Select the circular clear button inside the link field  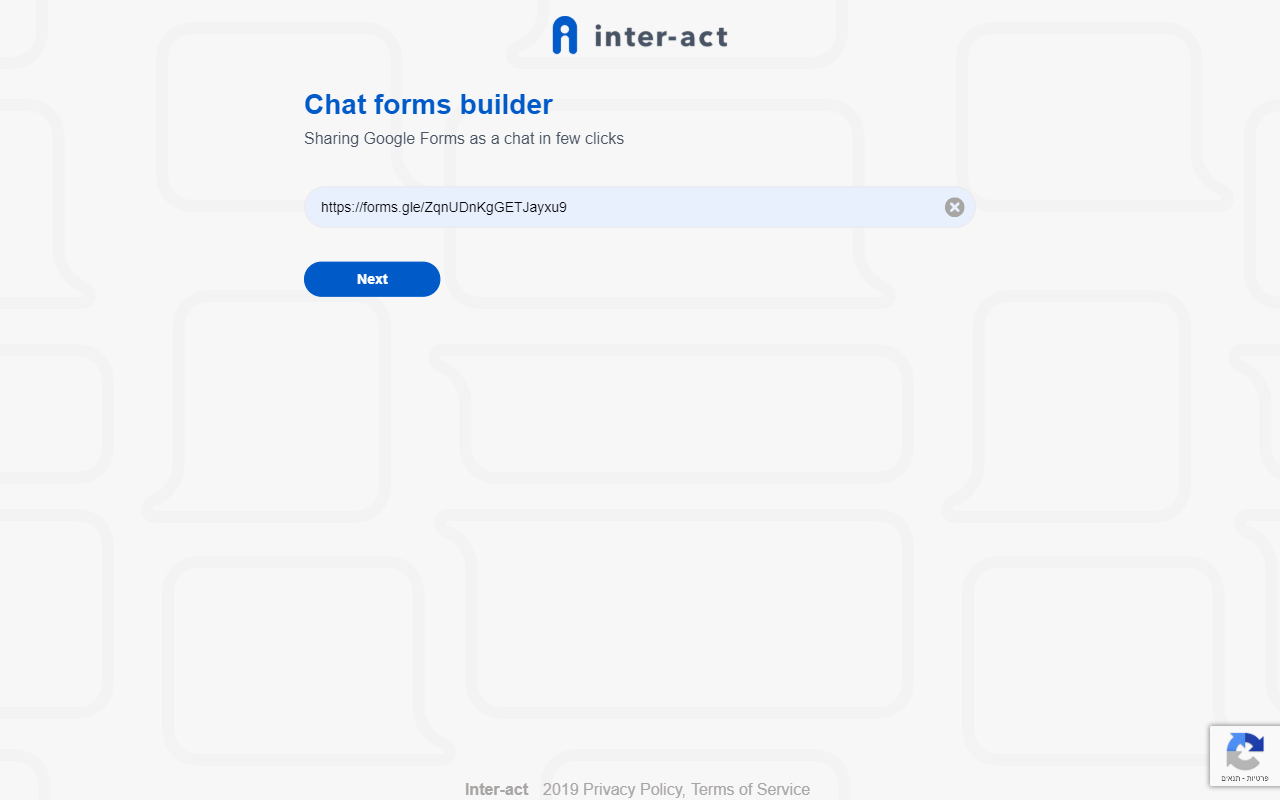point(954,207)
